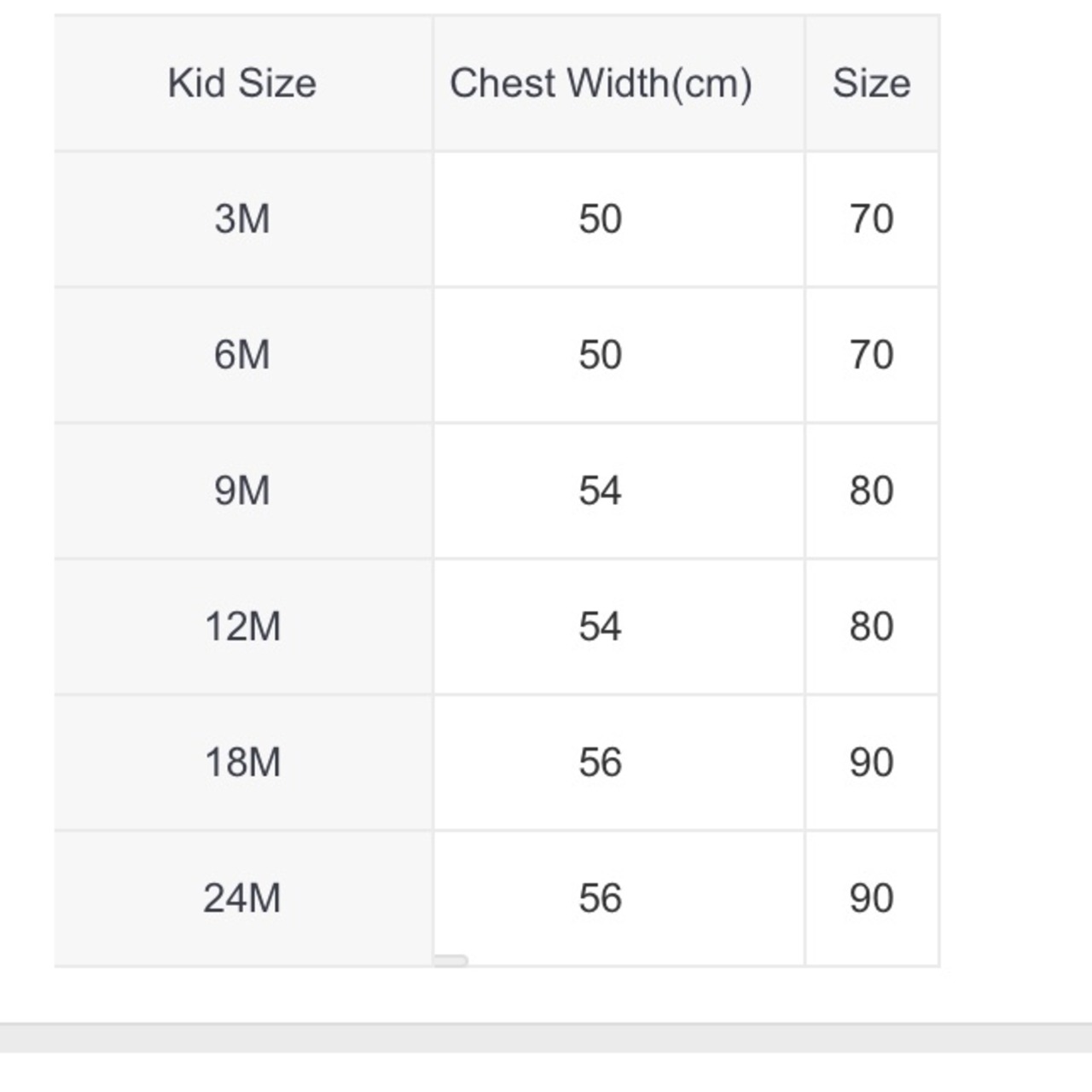The height and width of the screenshot is (1092, 1092).
Task: Click the Kid Size column header
Action: pos(242,84)
